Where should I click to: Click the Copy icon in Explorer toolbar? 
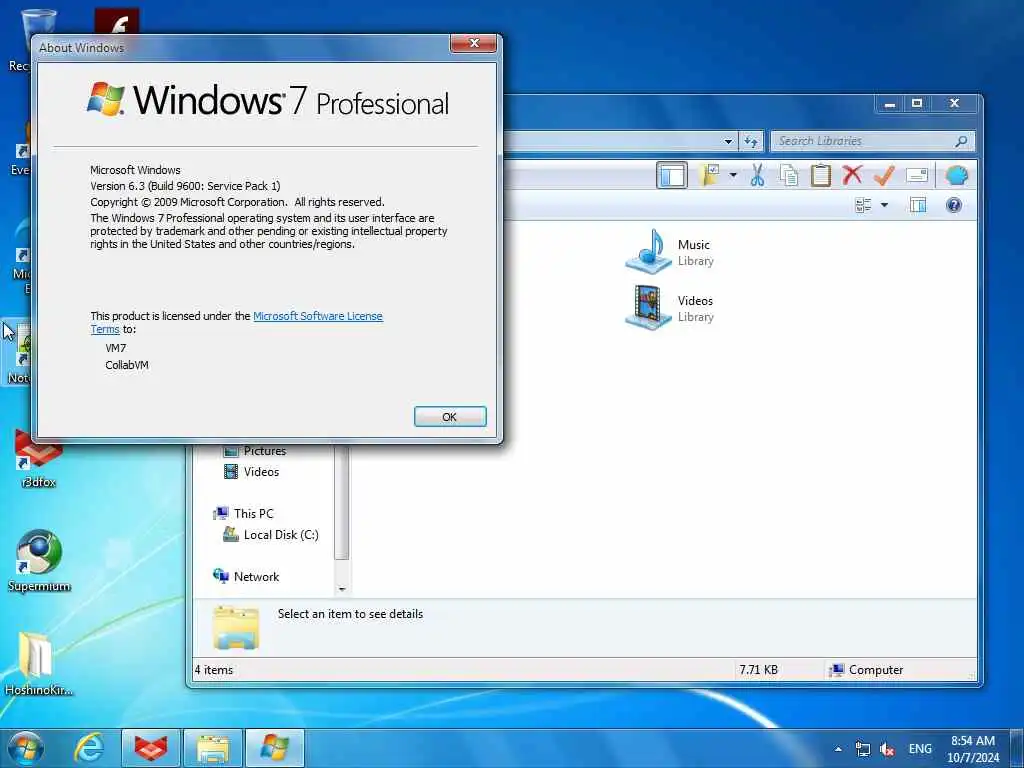789,175
